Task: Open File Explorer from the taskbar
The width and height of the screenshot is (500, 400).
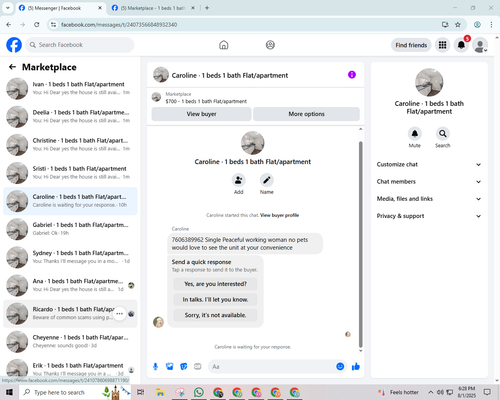Action: pos(160,392)
